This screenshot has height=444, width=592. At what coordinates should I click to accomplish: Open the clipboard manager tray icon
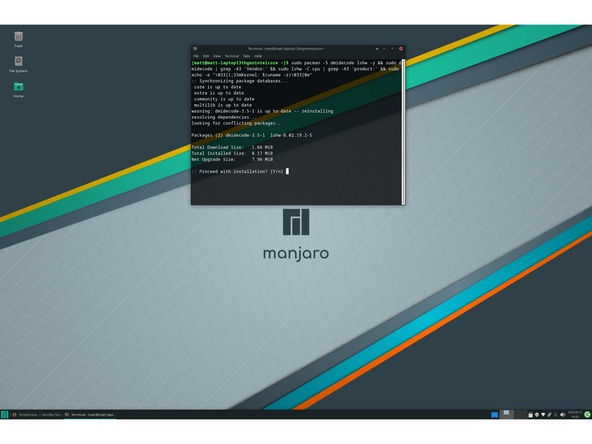(530, 415)
